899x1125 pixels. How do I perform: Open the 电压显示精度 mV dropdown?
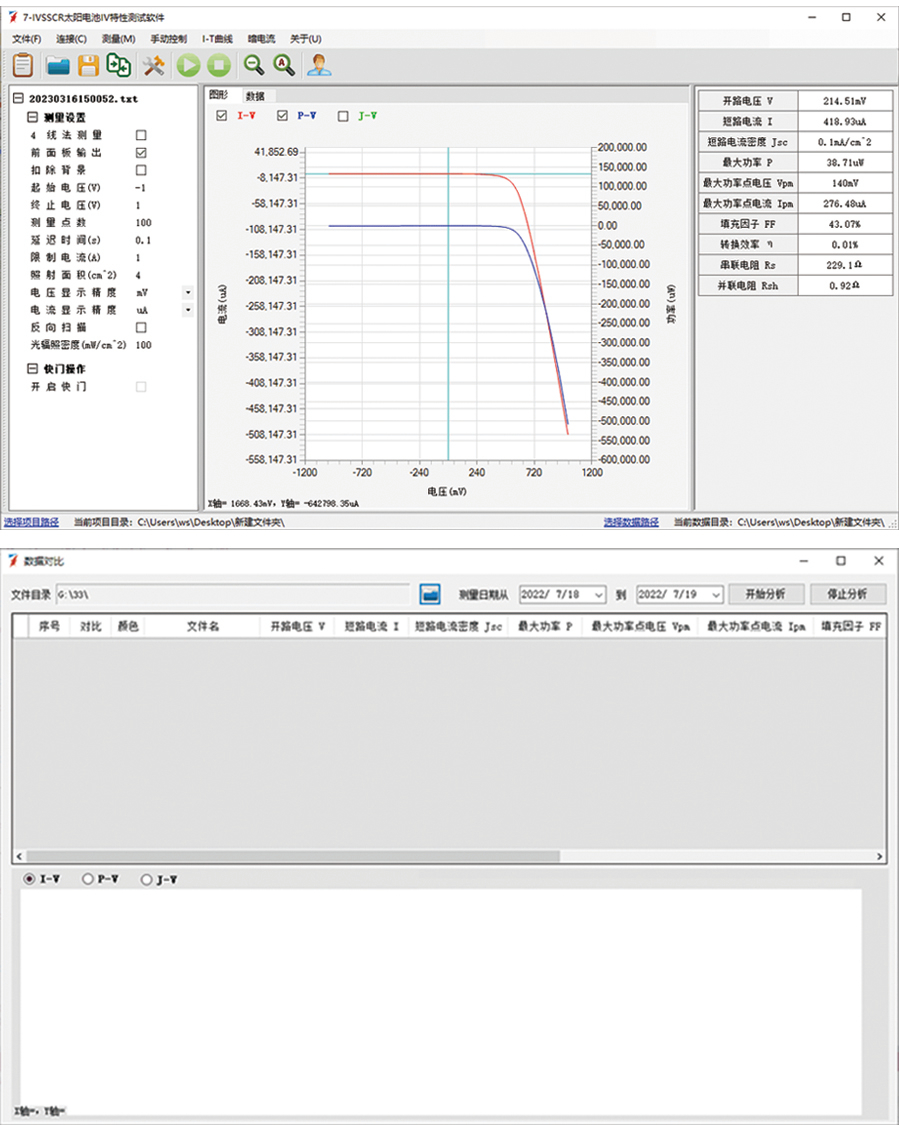pyautogui.click(x=187, y=293)
